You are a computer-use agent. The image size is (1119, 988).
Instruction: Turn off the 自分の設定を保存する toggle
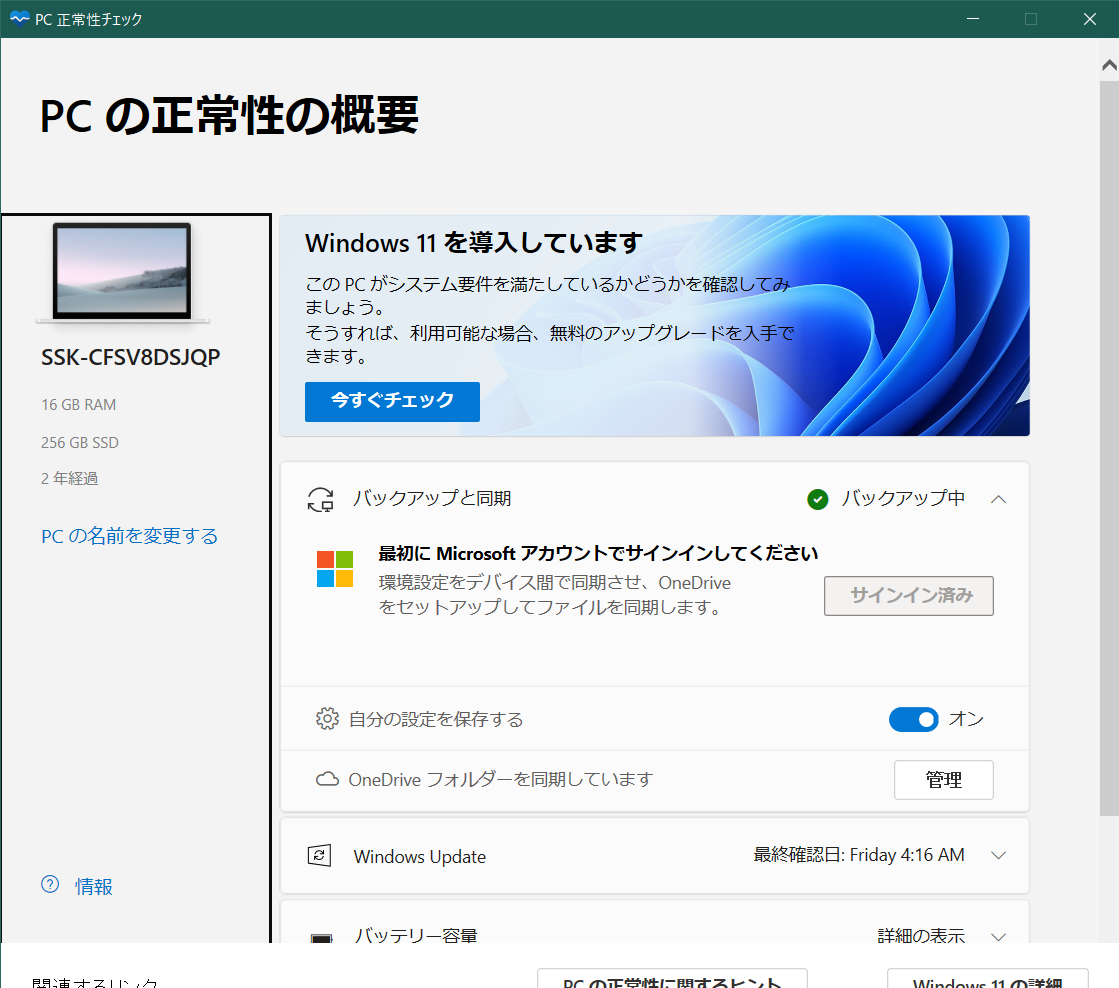(x=913, y=720)
